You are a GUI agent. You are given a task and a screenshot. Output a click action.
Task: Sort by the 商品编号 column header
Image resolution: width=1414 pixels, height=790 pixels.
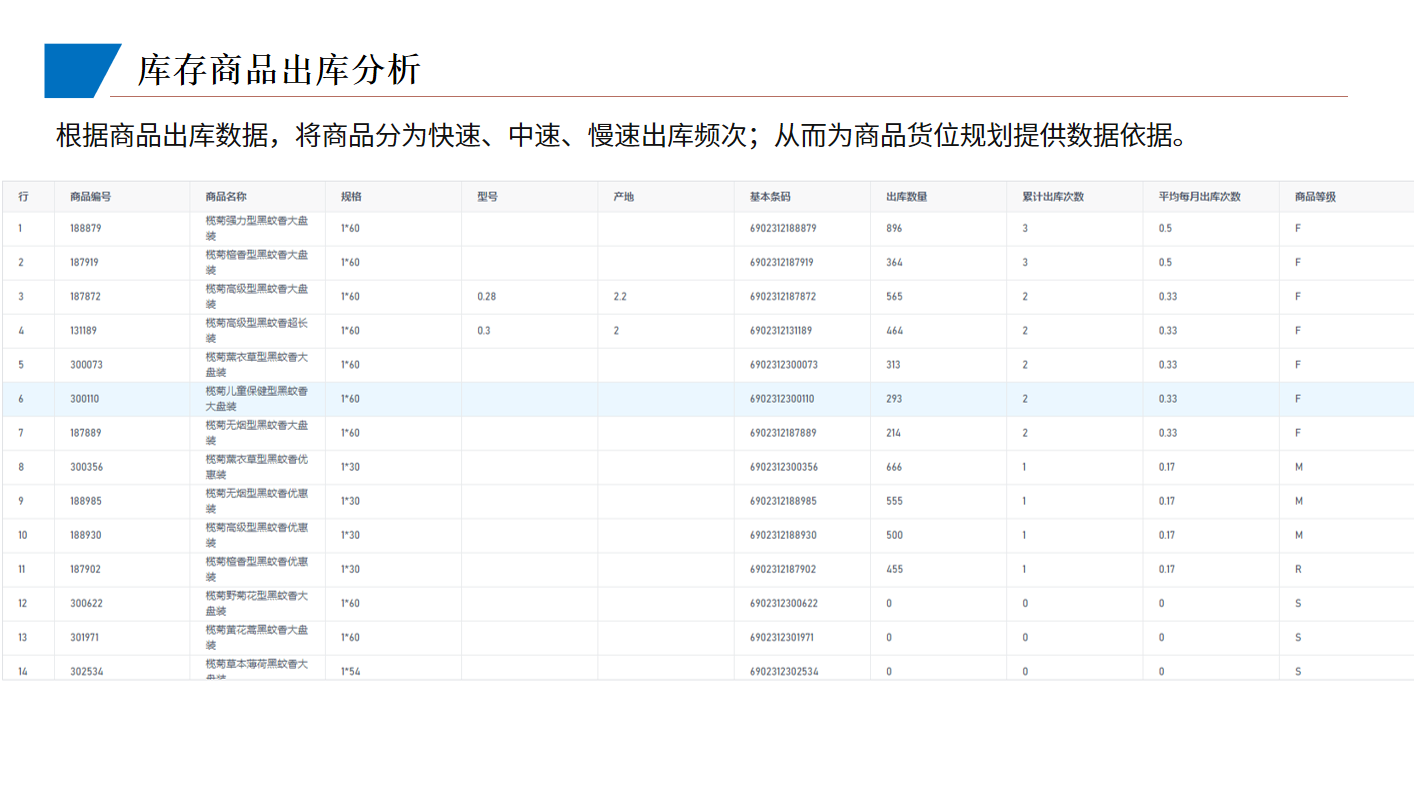(90, 197)
